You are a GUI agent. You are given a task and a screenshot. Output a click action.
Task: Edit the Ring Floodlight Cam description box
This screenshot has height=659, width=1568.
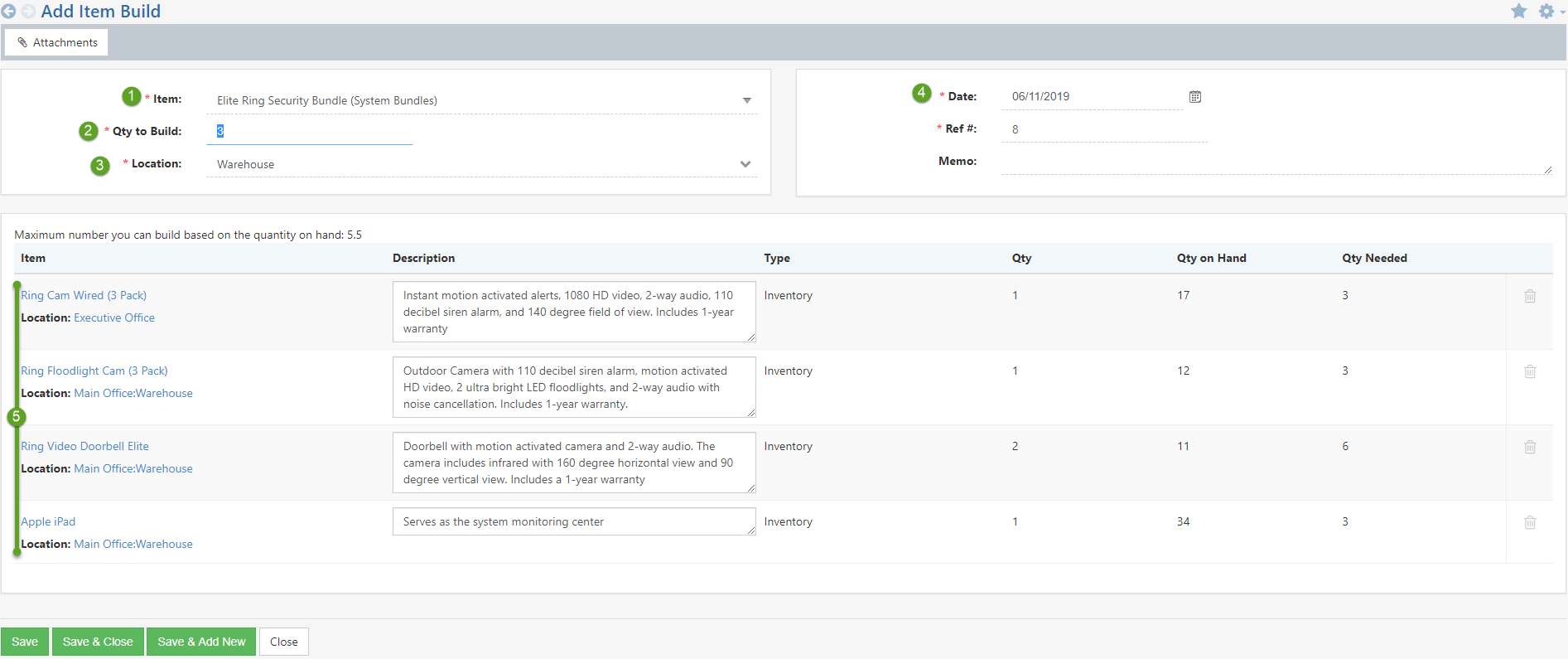click(x=574, y=387)
